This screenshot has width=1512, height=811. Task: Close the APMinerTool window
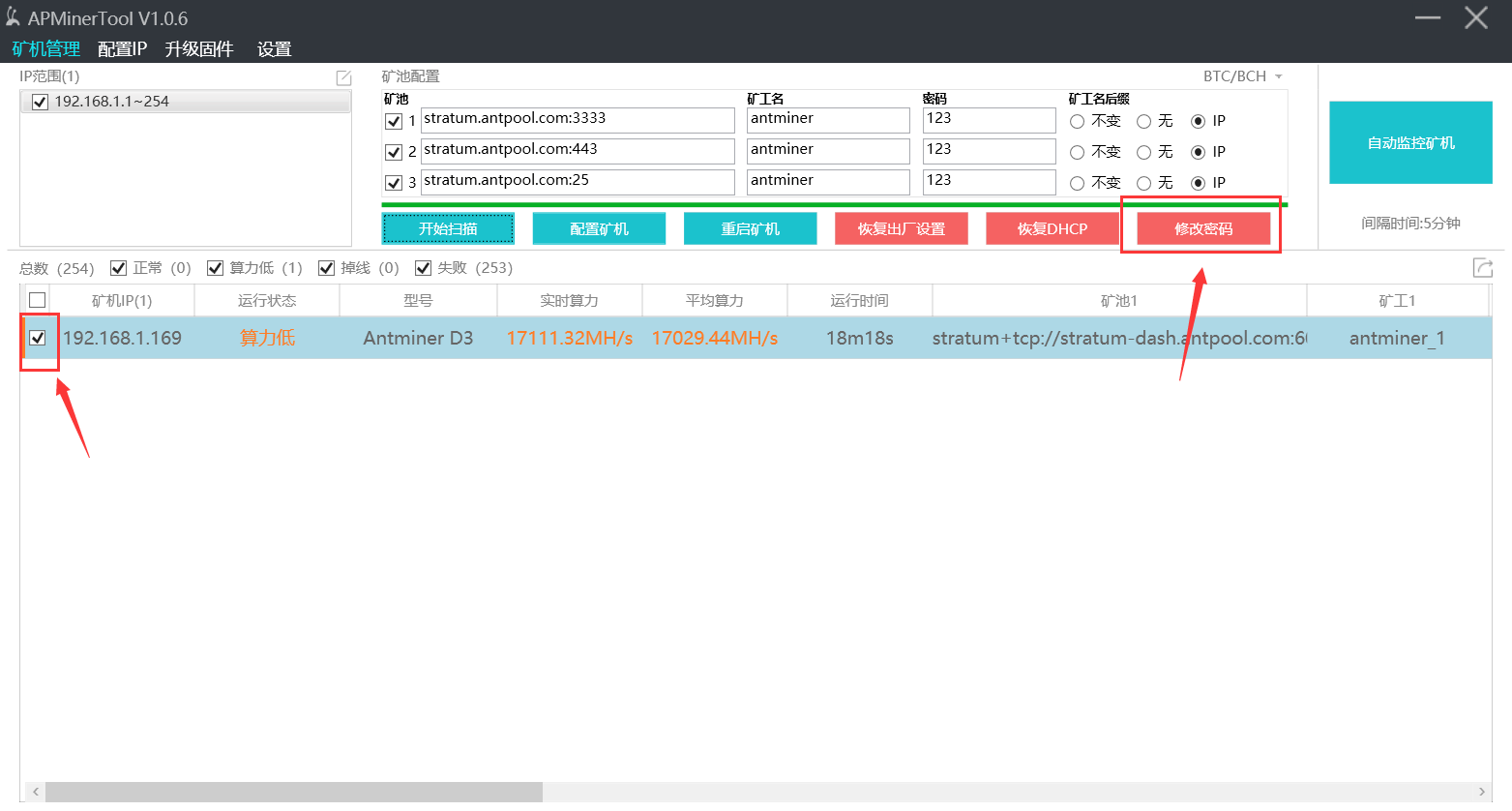coord(1476,17)
